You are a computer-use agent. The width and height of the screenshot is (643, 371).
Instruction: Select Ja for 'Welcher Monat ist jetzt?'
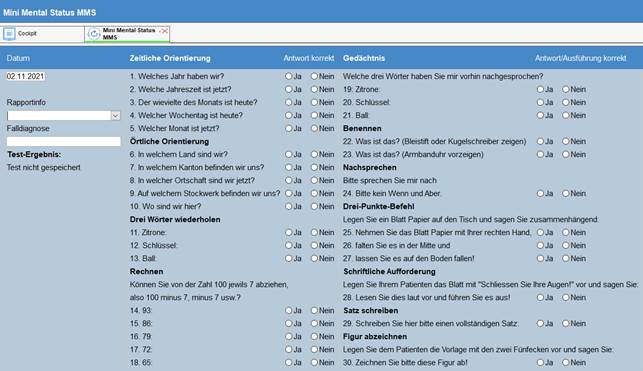[289, 128]
